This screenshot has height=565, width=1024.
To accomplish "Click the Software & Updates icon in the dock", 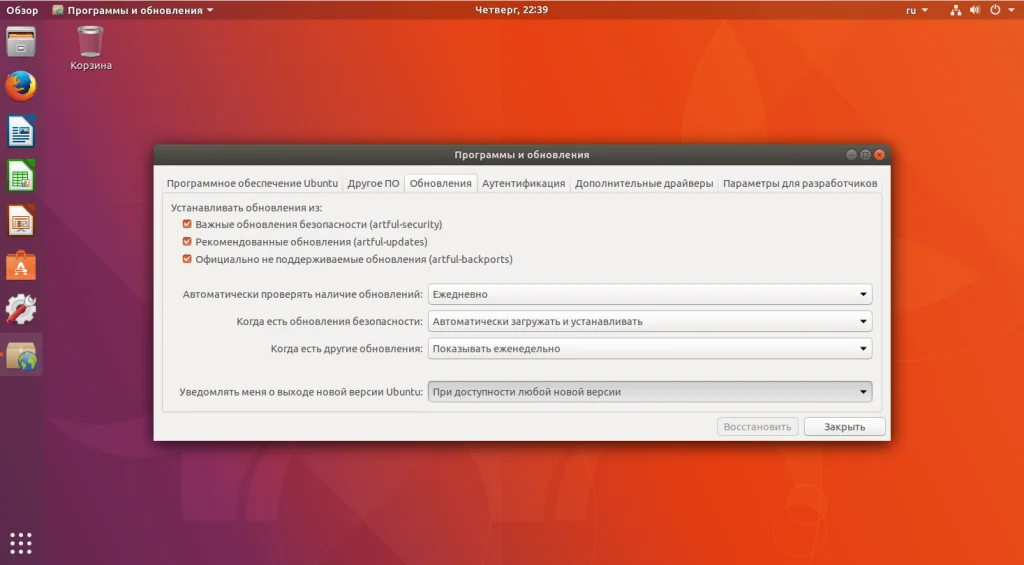I will [21, 355].
